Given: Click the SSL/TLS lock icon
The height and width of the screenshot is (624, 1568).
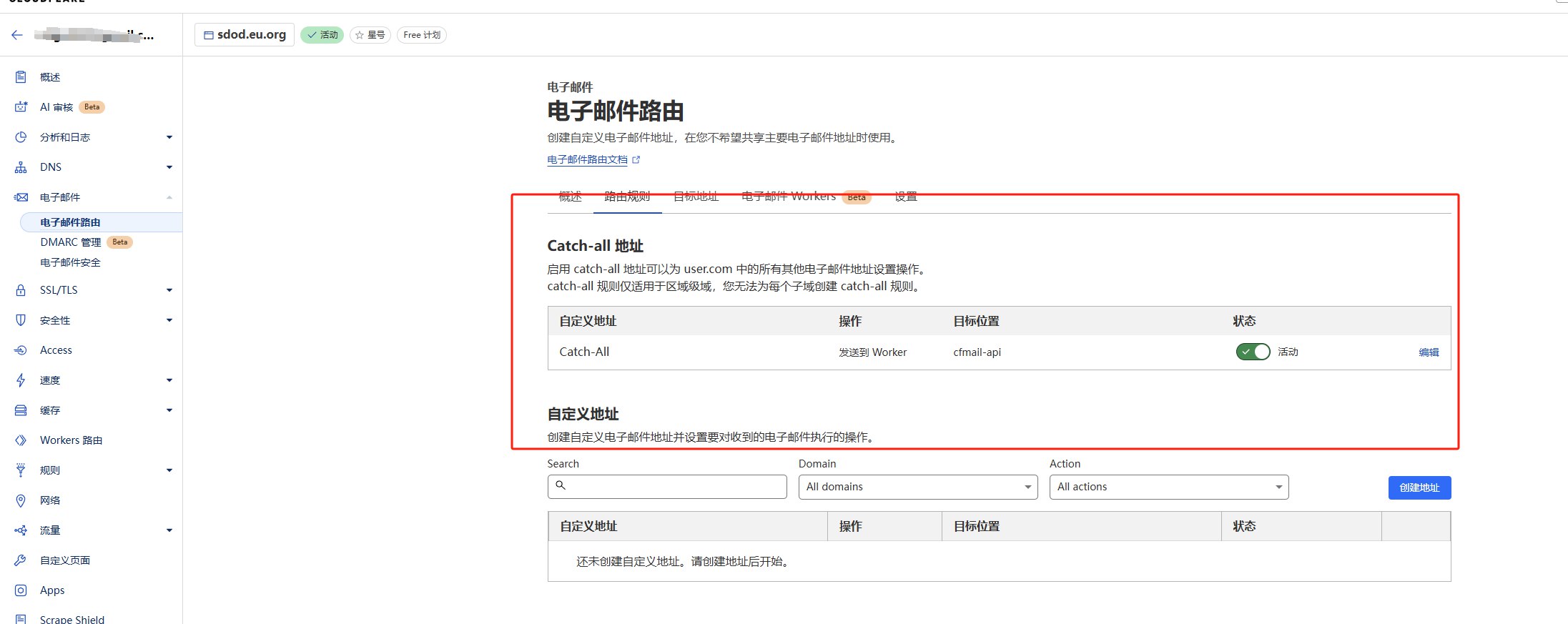Looking at the screenshot, I should click(x=21, y=289).
